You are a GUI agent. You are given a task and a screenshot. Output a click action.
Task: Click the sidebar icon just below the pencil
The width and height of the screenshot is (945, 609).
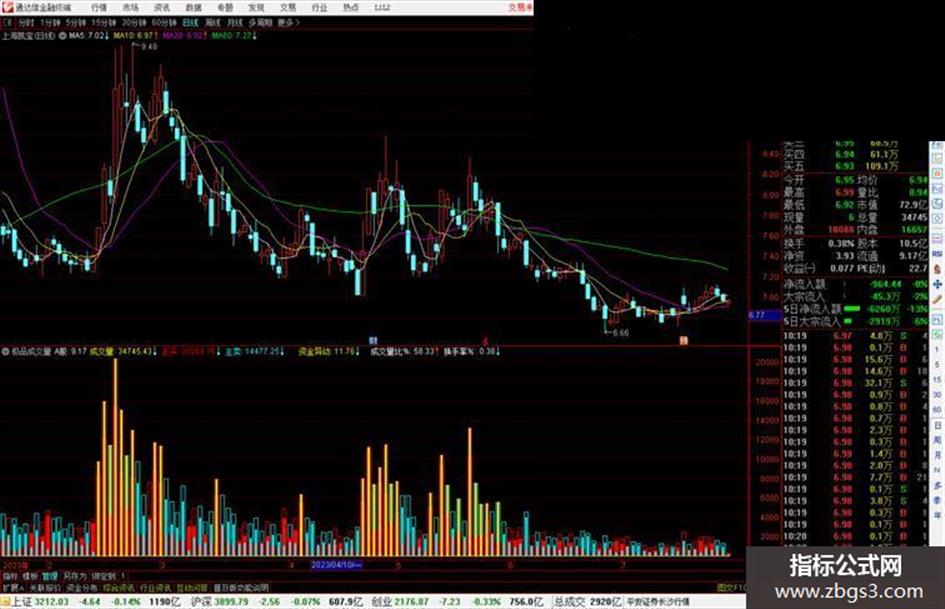click(937, 320)
